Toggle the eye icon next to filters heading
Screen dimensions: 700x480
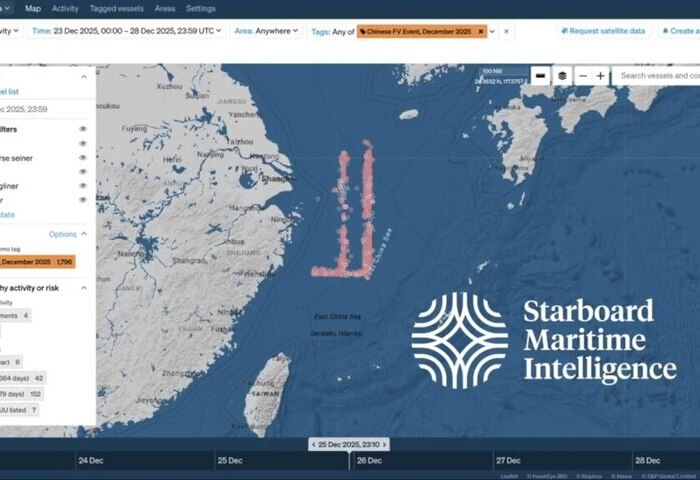tap(83, 129)
